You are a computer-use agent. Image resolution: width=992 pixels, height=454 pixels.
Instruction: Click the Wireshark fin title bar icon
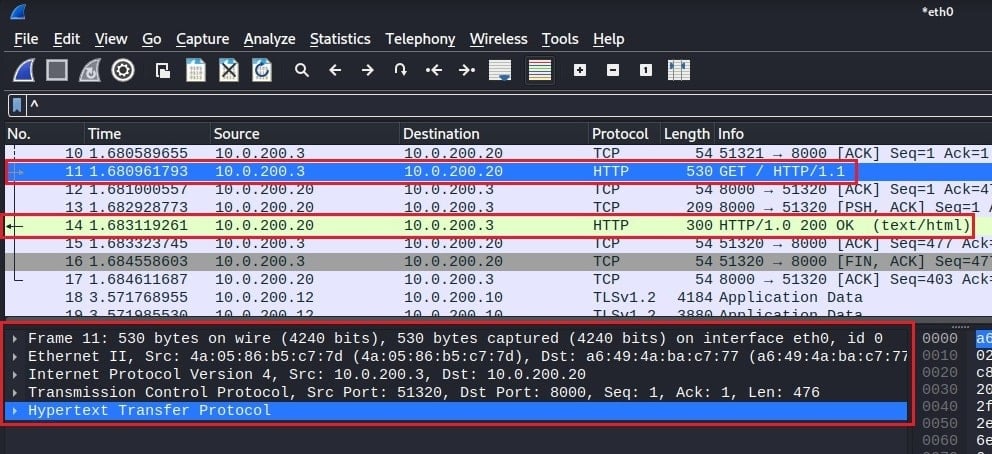(18, 11)
